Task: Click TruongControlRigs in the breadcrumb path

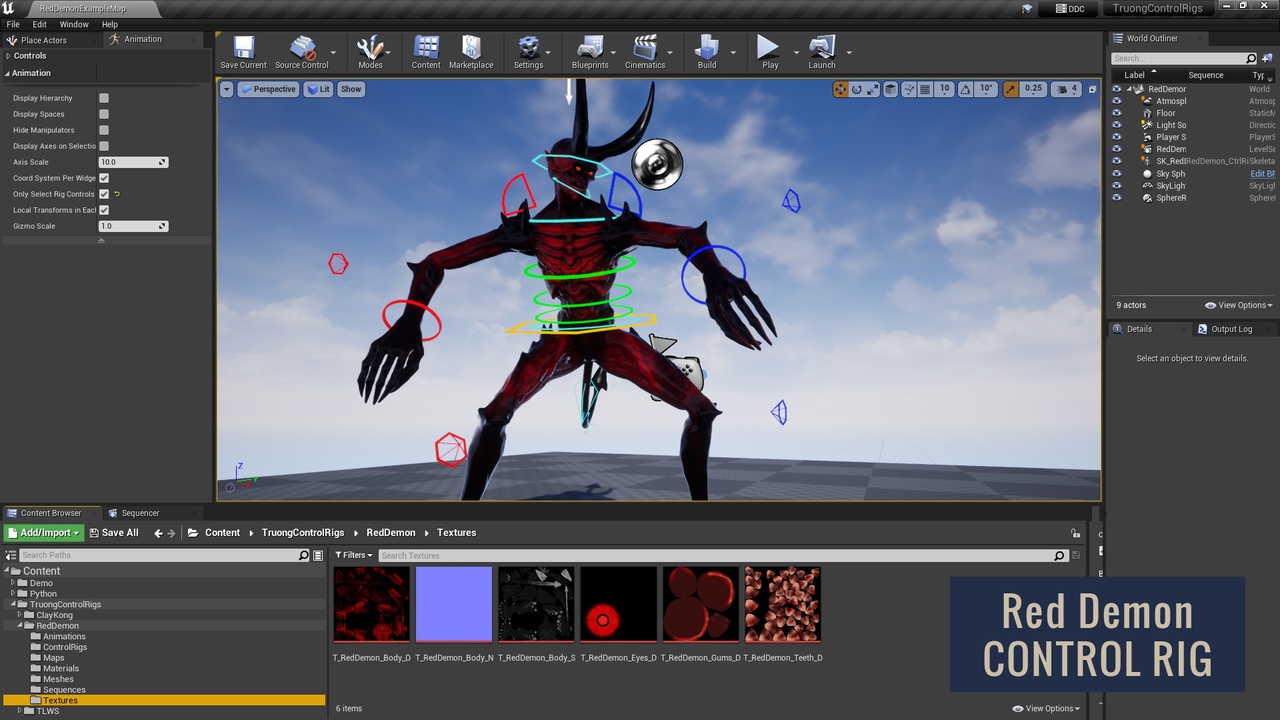Action: coord(303,533)
